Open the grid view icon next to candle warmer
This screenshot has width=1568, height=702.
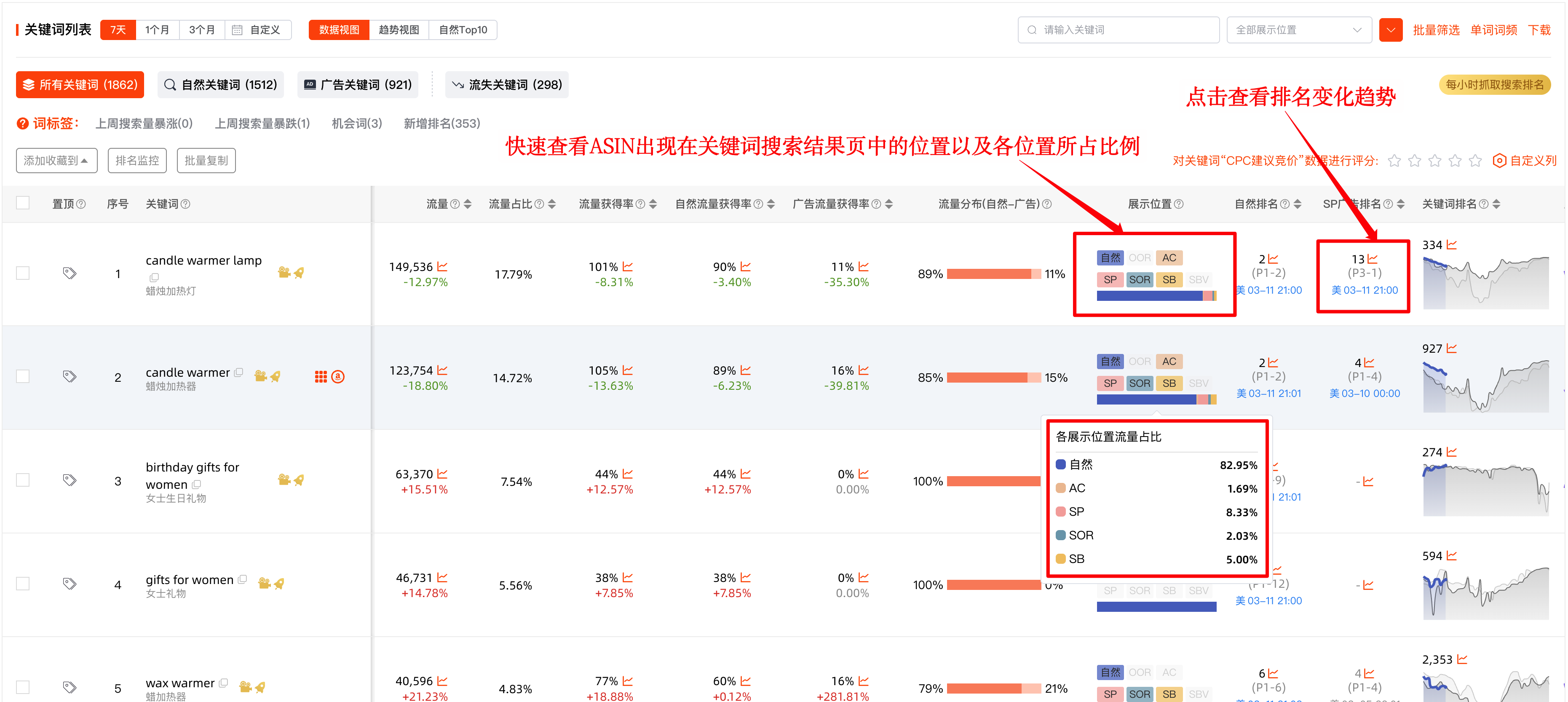[321, 377]
